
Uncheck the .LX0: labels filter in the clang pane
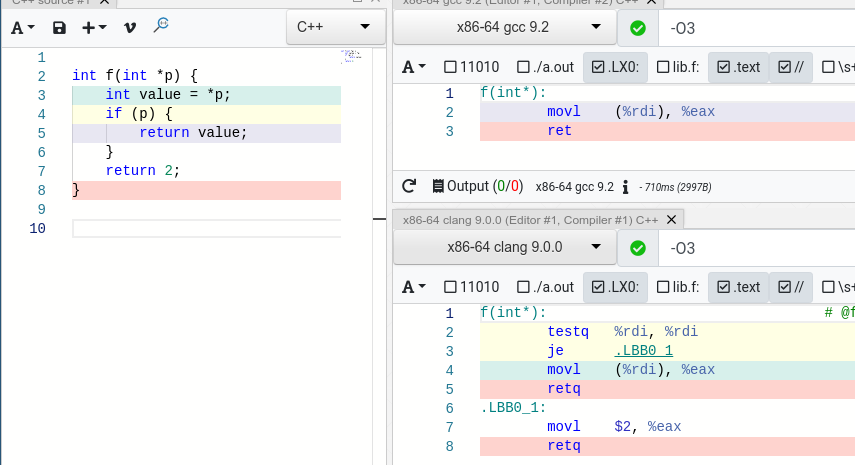pyautogui.click(x=615, y=287)
